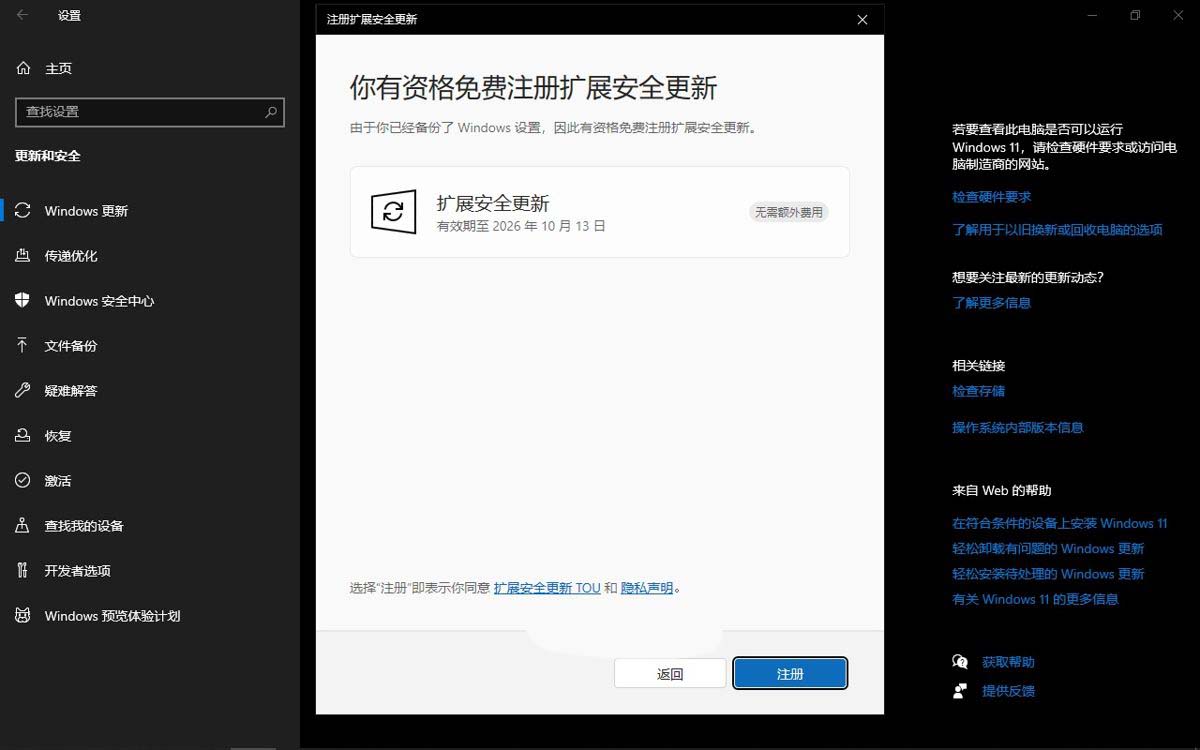The image size is (1200, 750).
Task: Click the 文件备份 upload arrow icon
Action: click(x=23, y=346)
